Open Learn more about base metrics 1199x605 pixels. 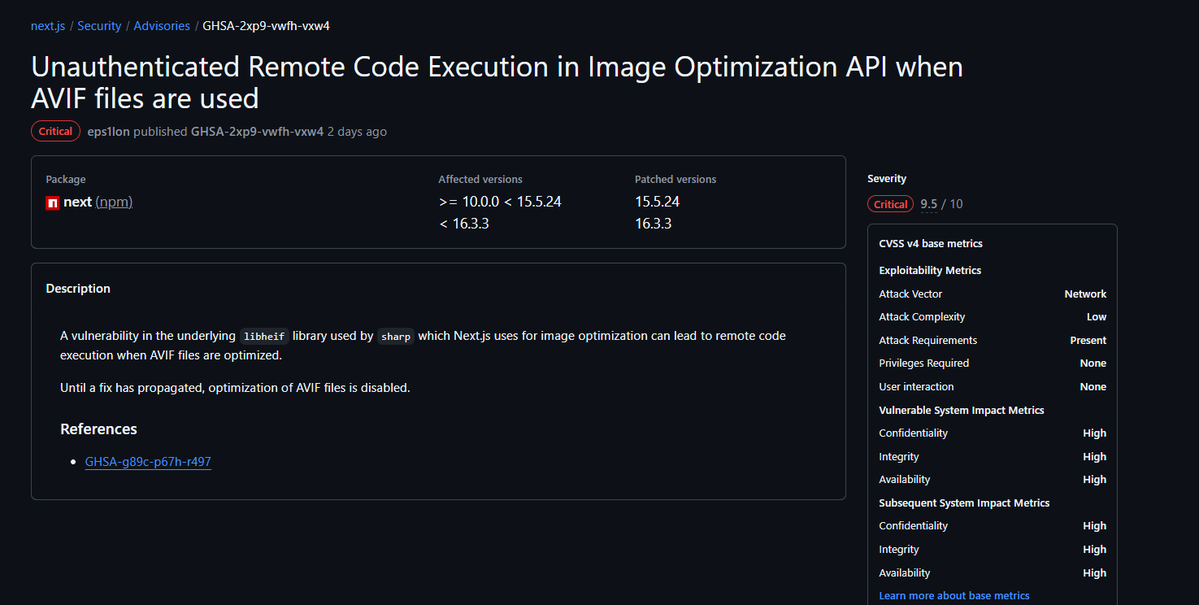pyautogui.click(x=954, y=596)
